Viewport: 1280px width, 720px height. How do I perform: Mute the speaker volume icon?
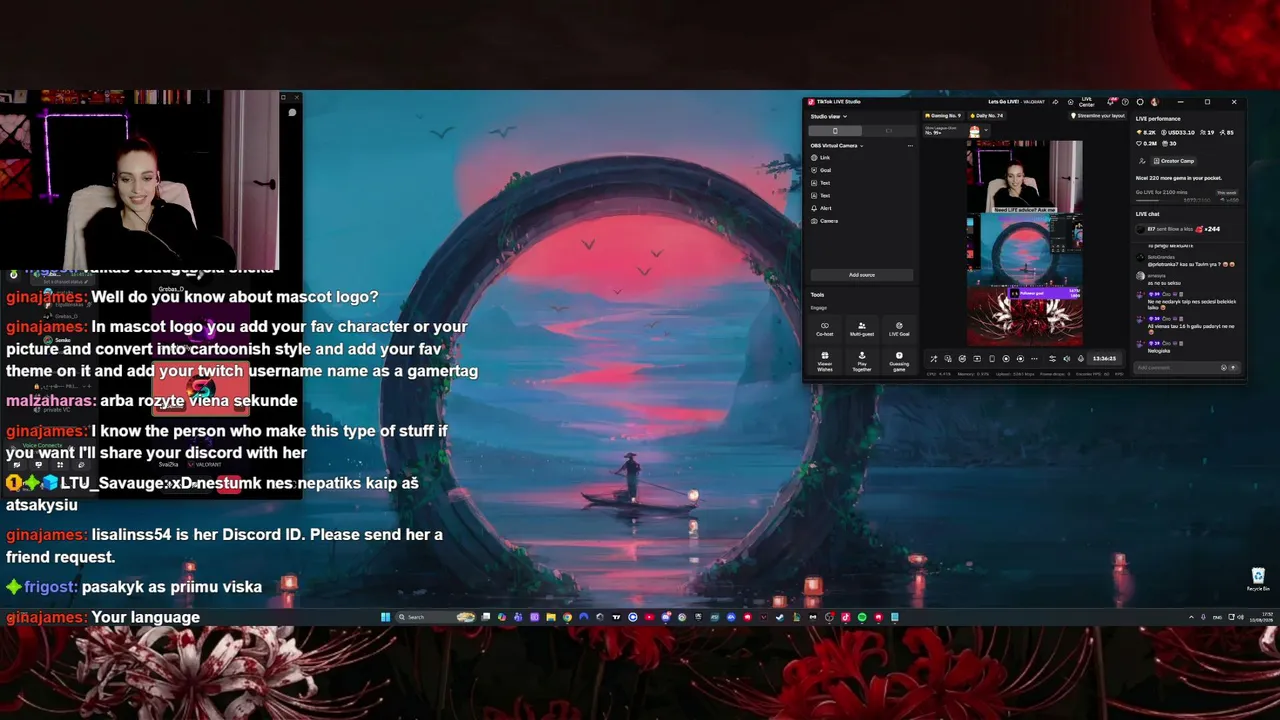tap(1066, 359)
